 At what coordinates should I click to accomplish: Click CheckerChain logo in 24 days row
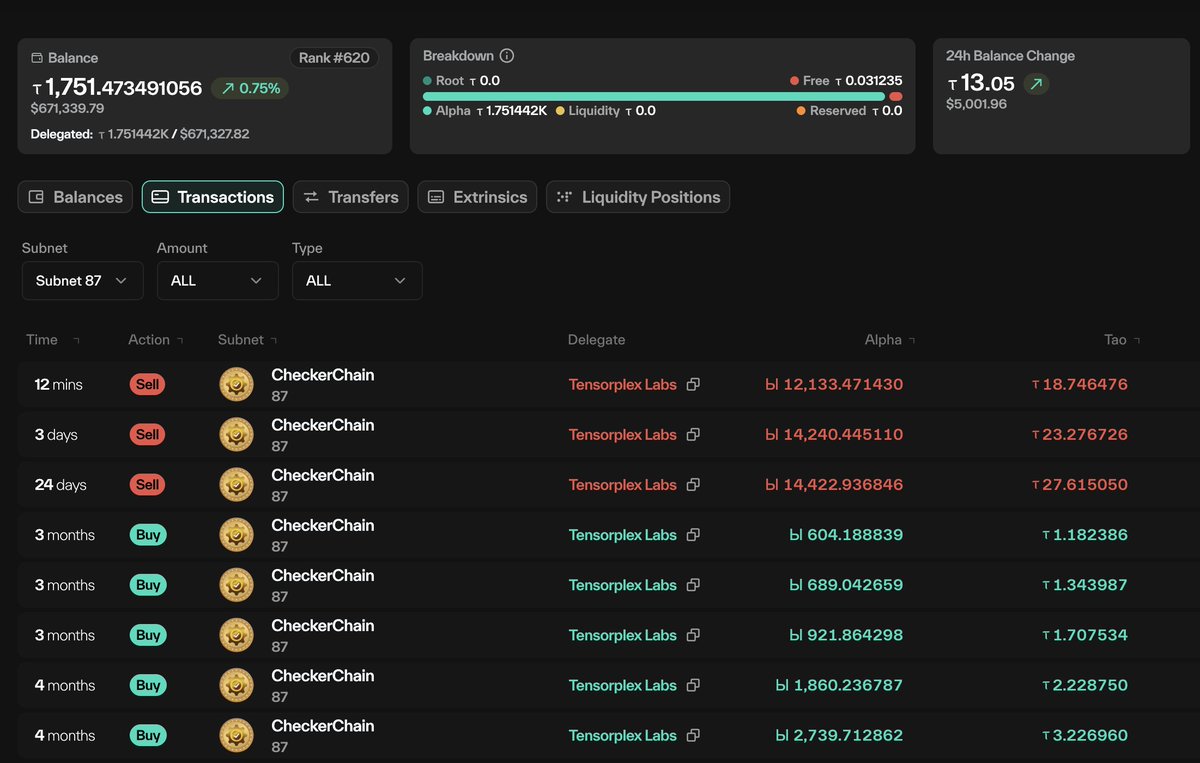tap(237, 484)
